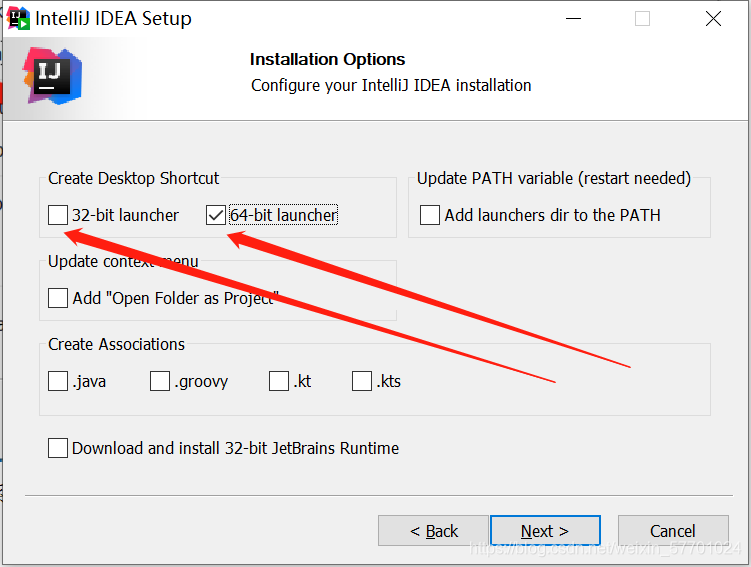The image size is (751, 567).
Task: Select the .kts association checkbox
Action: pyautogui.click(x=362, y=381)
